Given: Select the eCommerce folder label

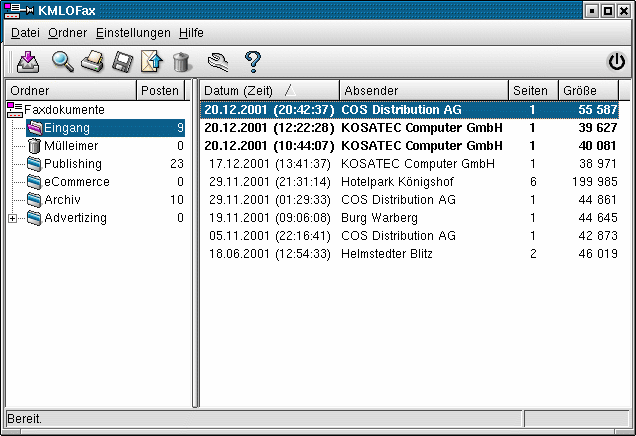Looking at the screenshot, I should (77, 182).
